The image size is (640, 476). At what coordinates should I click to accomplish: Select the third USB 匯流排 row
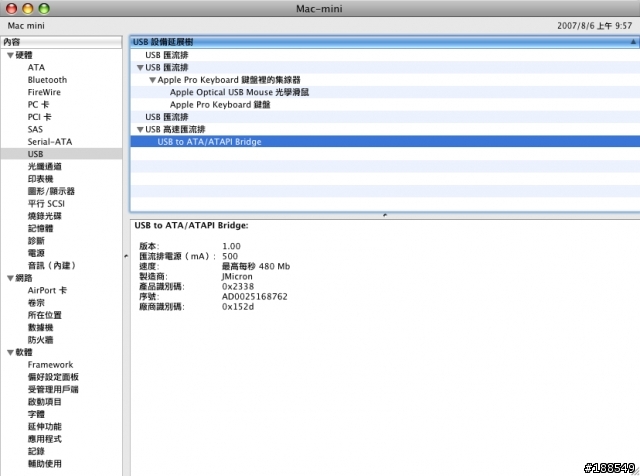(x=385, y=117)
